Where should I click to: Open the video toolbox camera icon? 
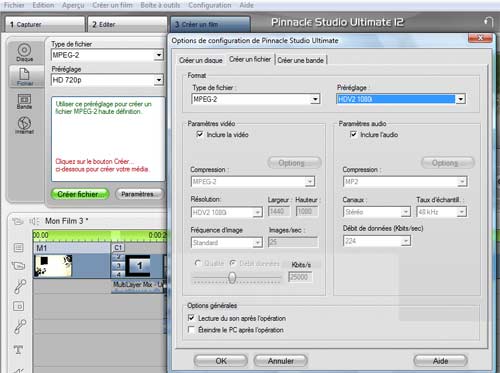tap(18, 221)
